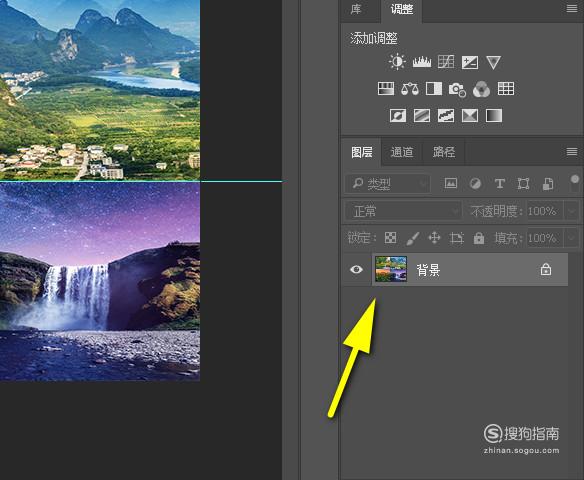Add a Curves adjustment layer

point(446,62)
